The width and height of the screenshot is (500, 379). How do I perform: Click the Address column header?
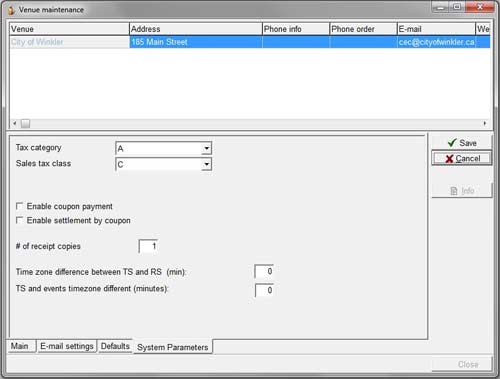coord(196,29)
